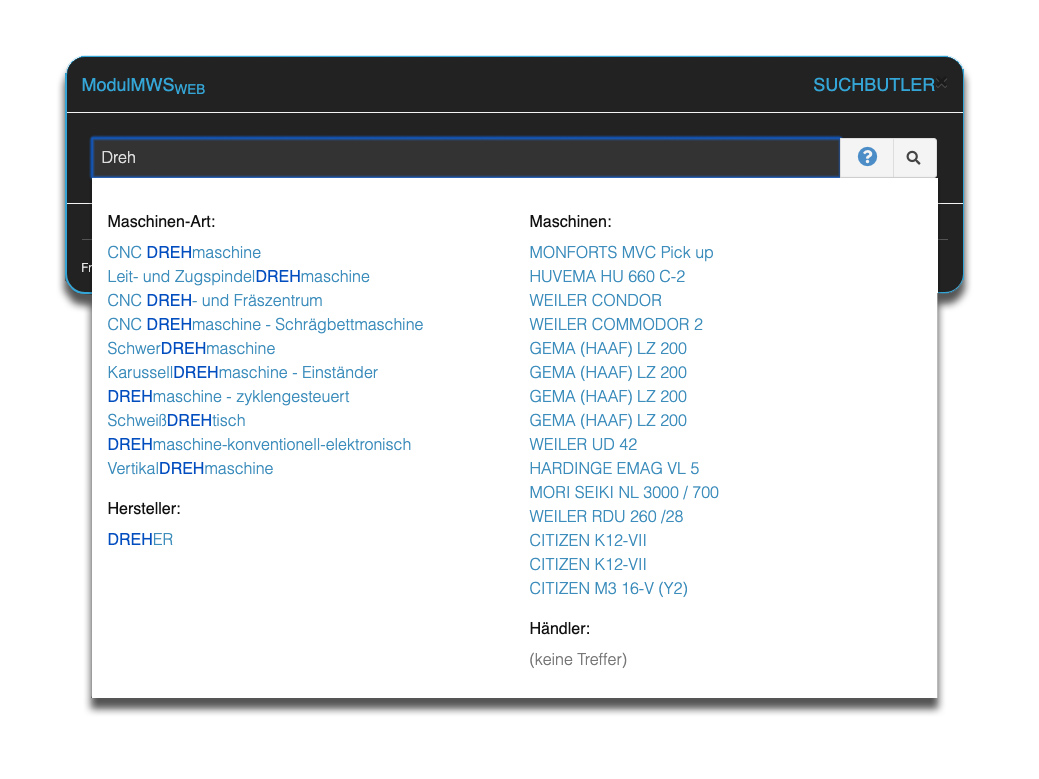Viewport: 1039px width, 779px height.
Task: Pick 'CNC DREH- und Fräszentrum' entry
Action: coord(214,300)
